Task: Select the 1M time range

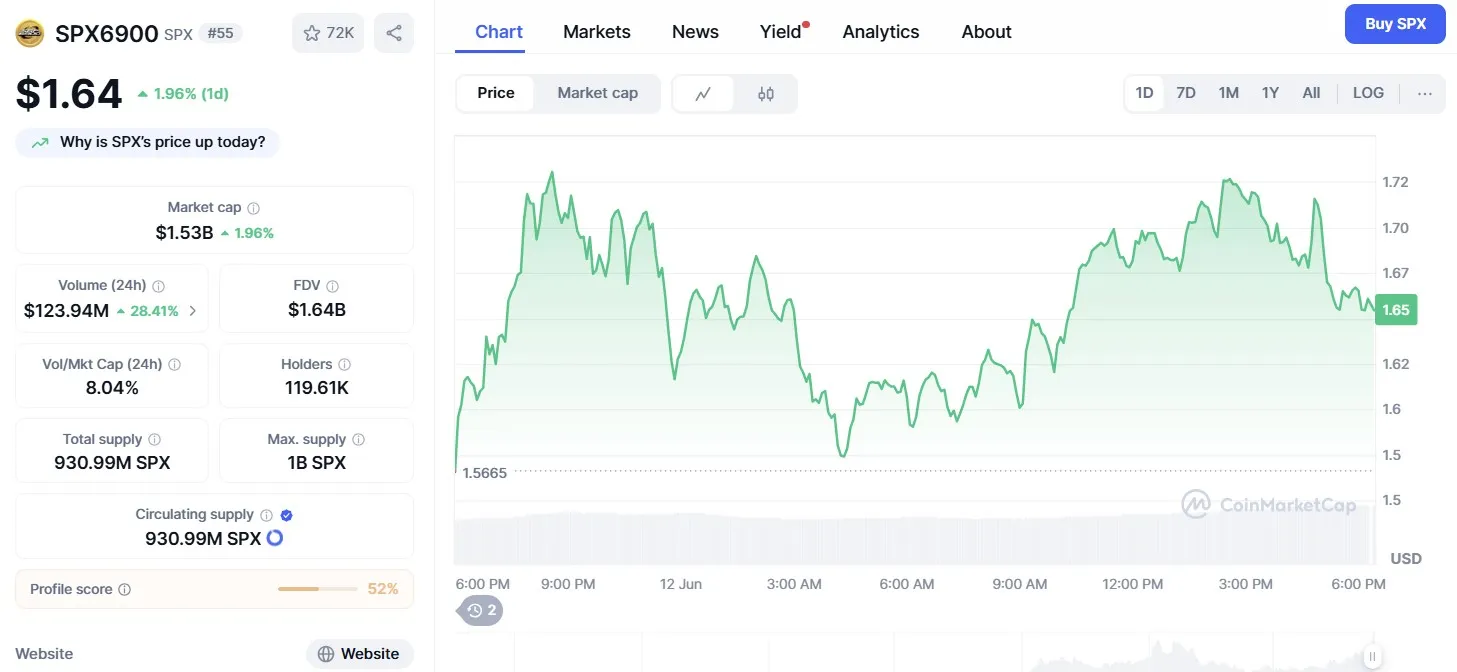Action: [x=1229, y=93]
